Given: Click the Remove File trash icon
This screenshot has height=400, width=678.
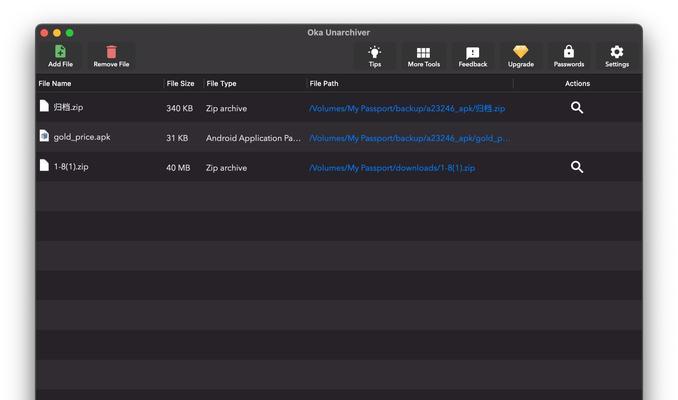Looking at the screenshot, I should (x=112, y=52).
